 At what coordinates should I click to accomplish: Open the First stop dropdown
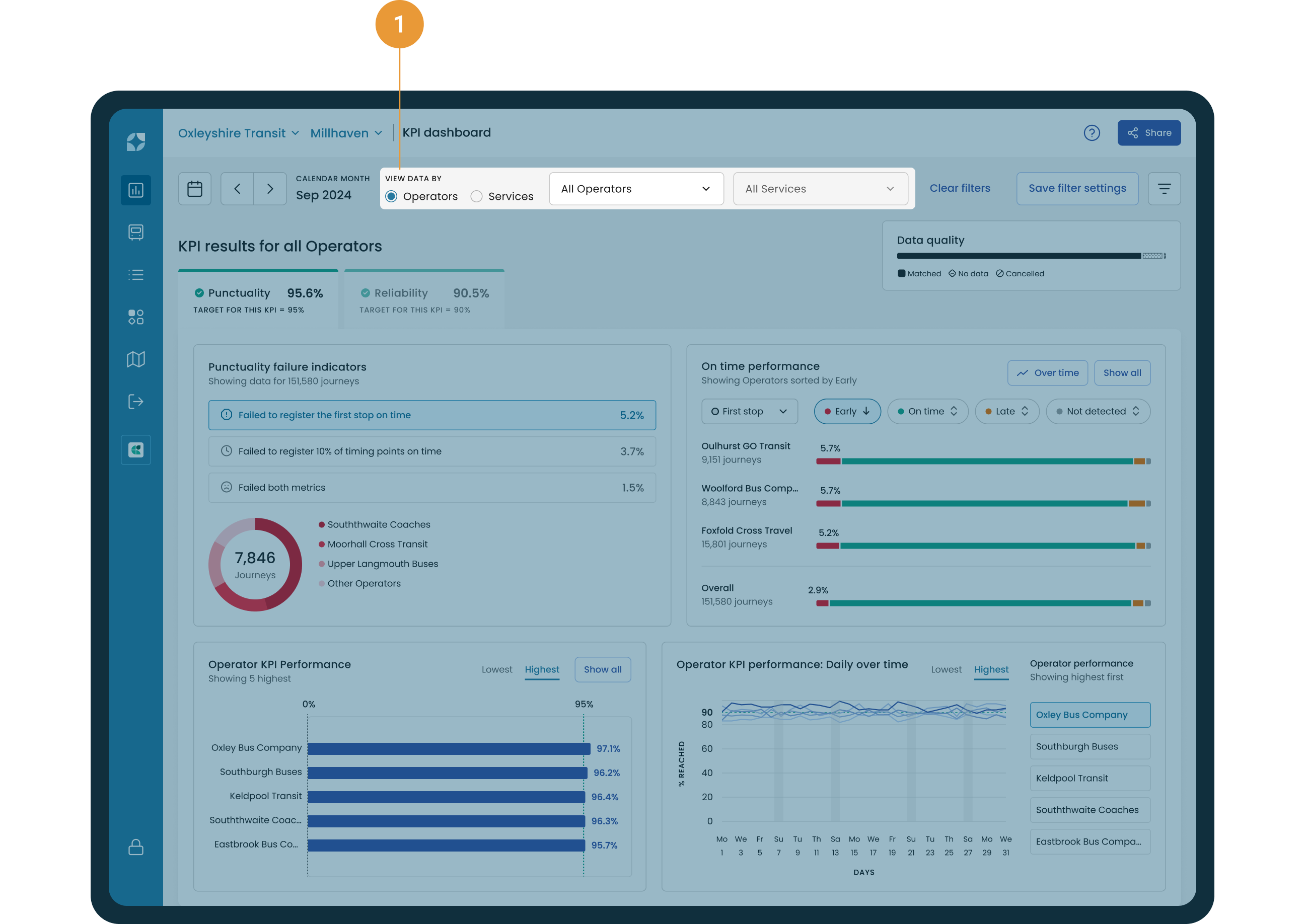[x=749, y=411]
